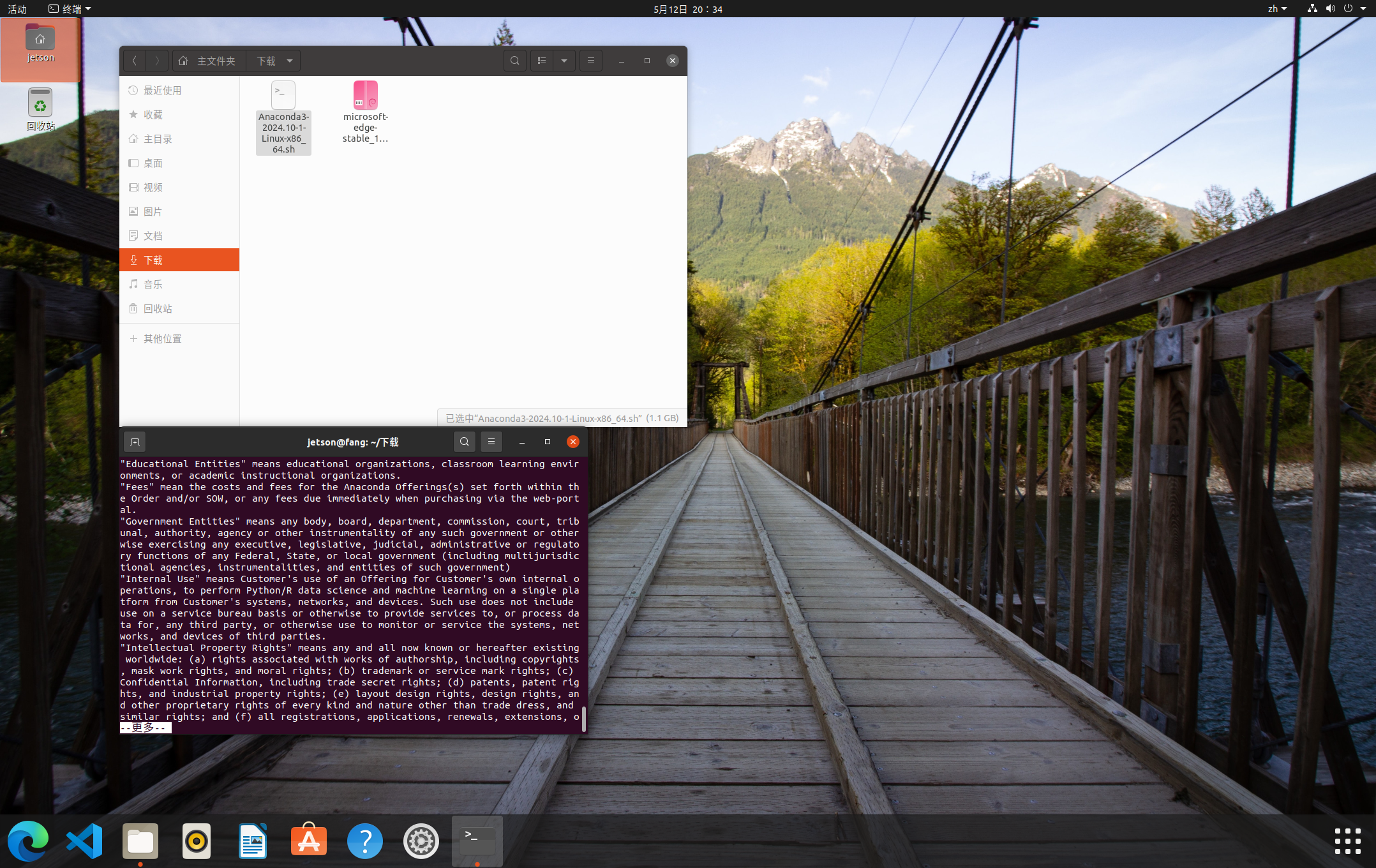This screenshot has width=1376, height=868.
Task: Open 主目录 from the sidebar
Action: [179, 138]
